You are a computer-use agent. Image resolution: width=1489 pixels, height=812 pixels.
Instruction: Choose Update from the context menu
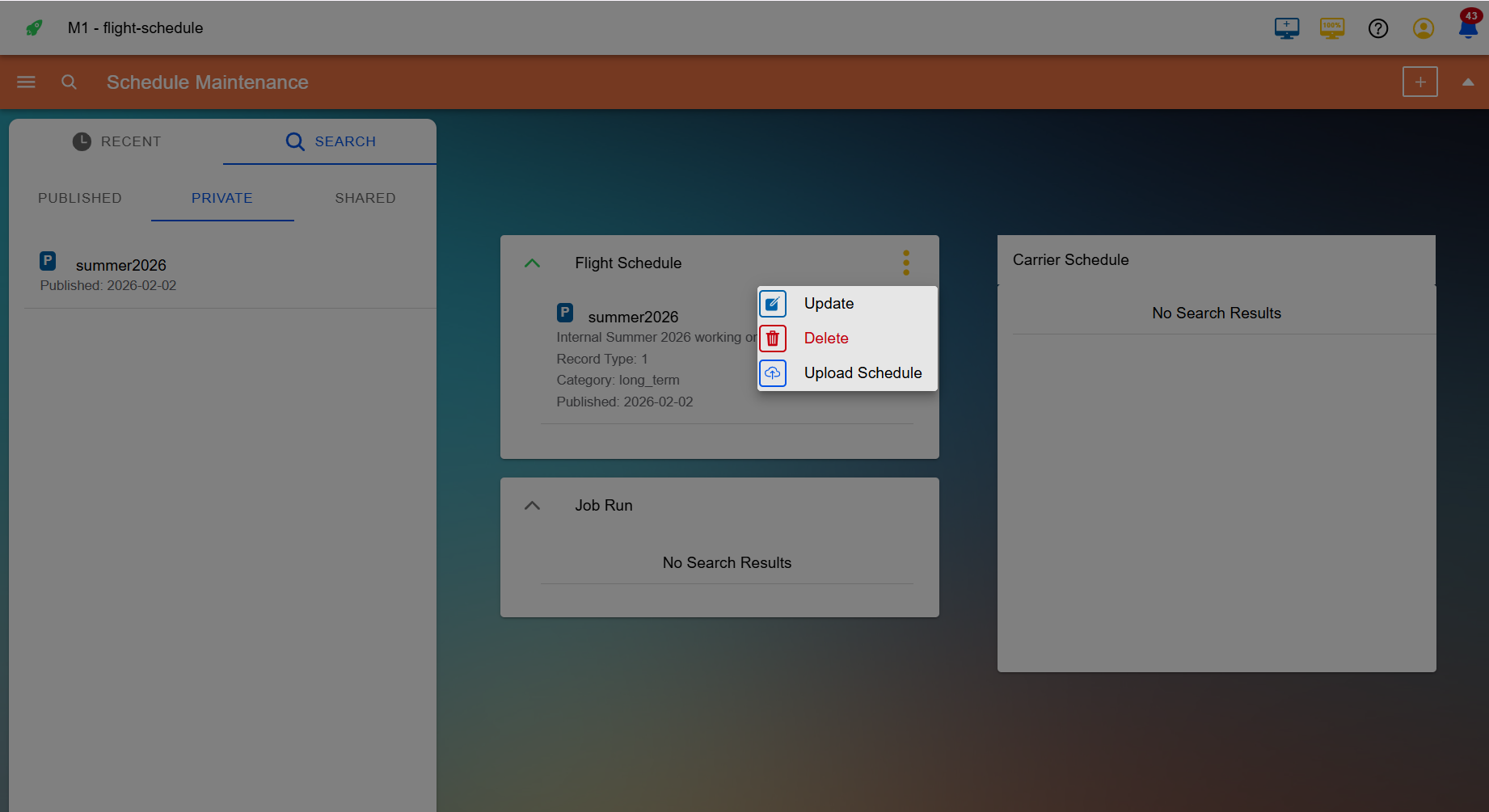pyautogui.click(x=829, y=303)
